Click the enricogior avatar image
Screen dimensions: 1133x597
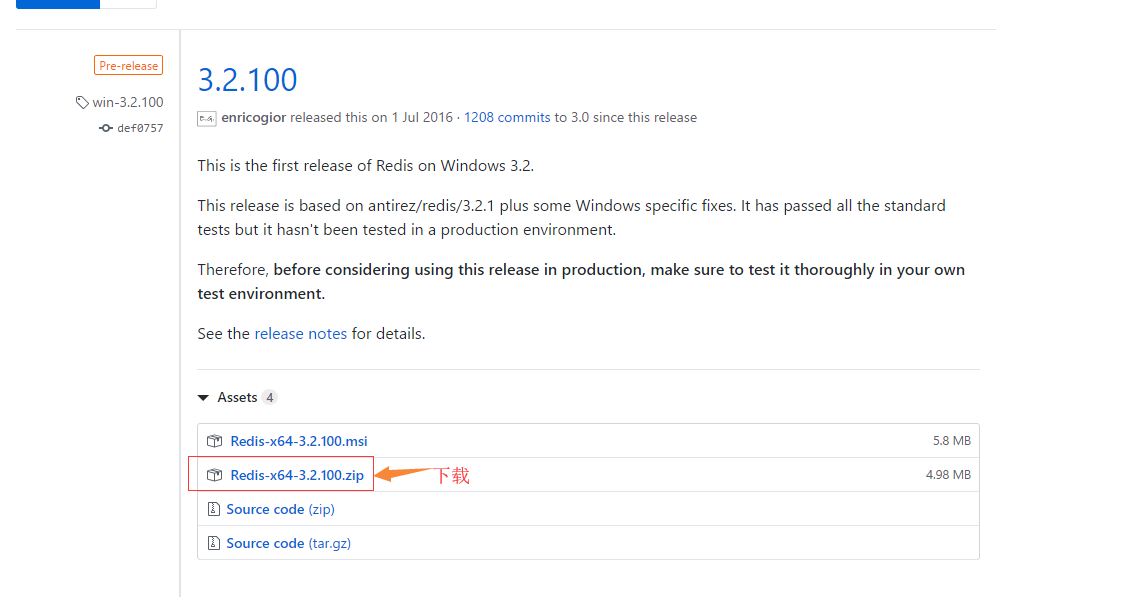(x=207, y=118)
